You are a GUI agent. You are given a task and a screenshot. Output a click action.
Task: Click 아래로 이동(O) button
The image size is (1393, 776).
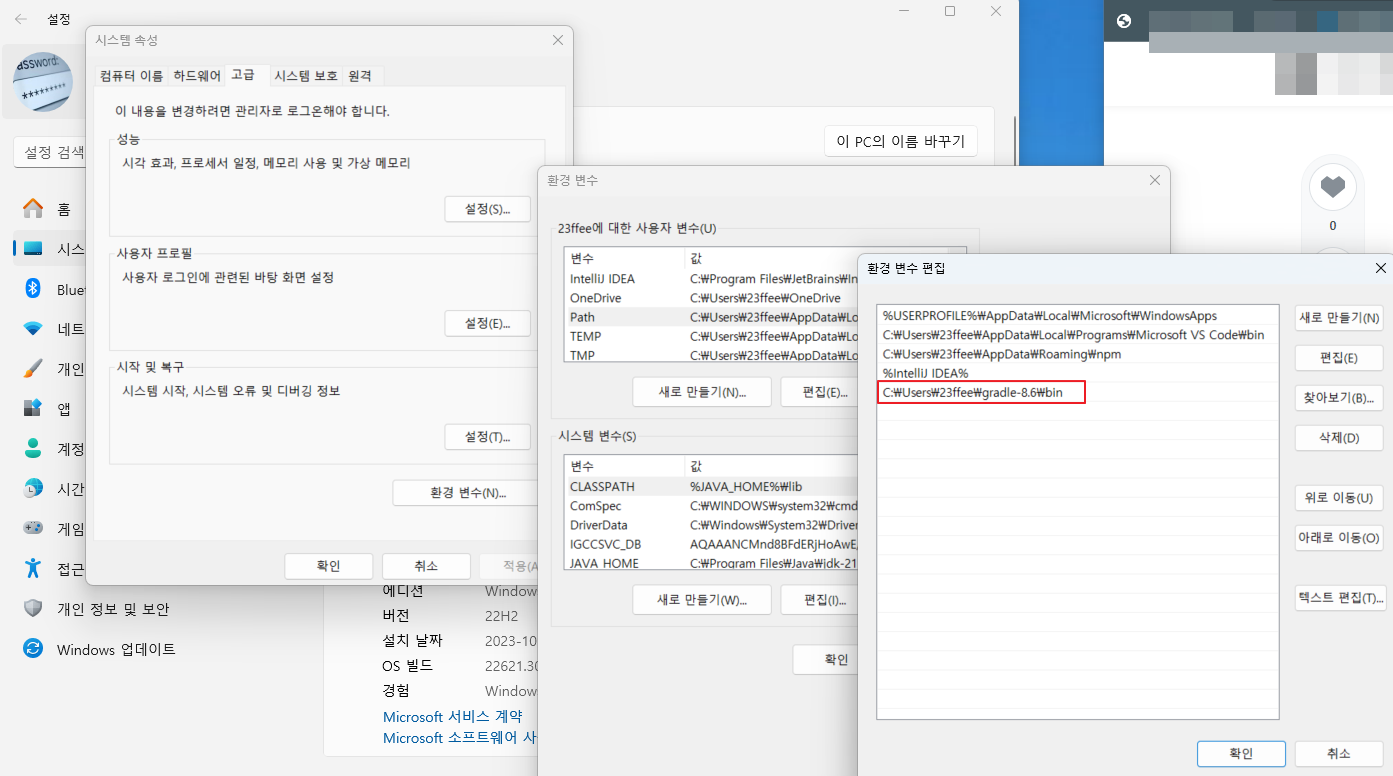1339,538
